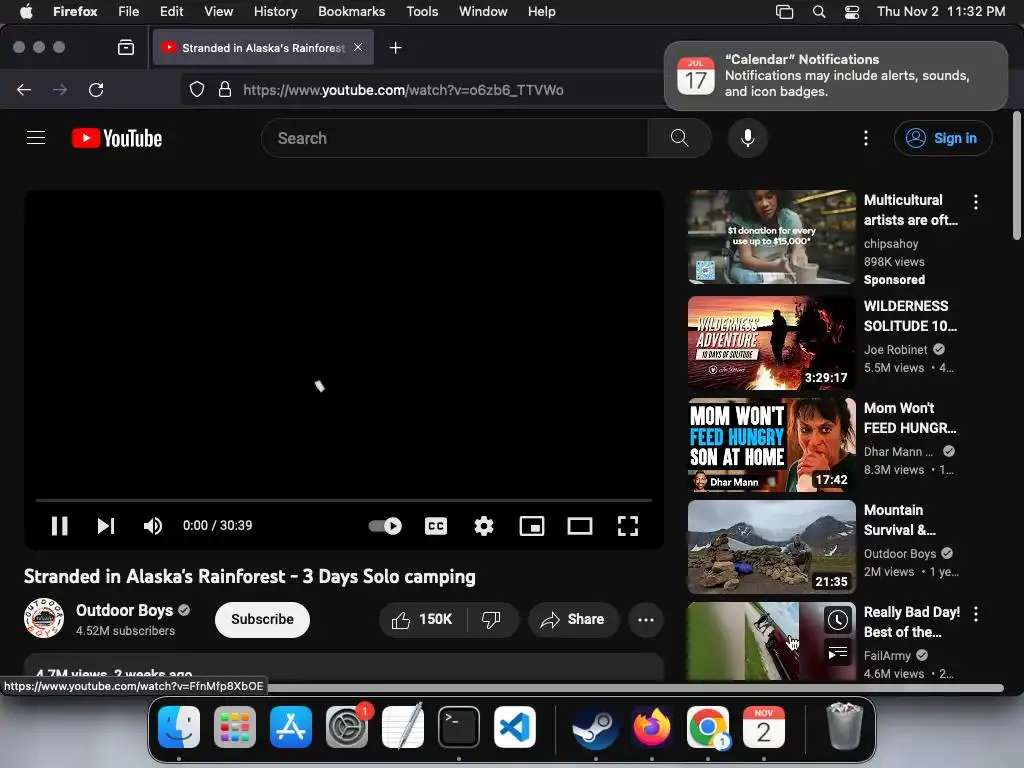
Task: Open Spotlight search in menu bar
Action: click(x=818, y=11)
